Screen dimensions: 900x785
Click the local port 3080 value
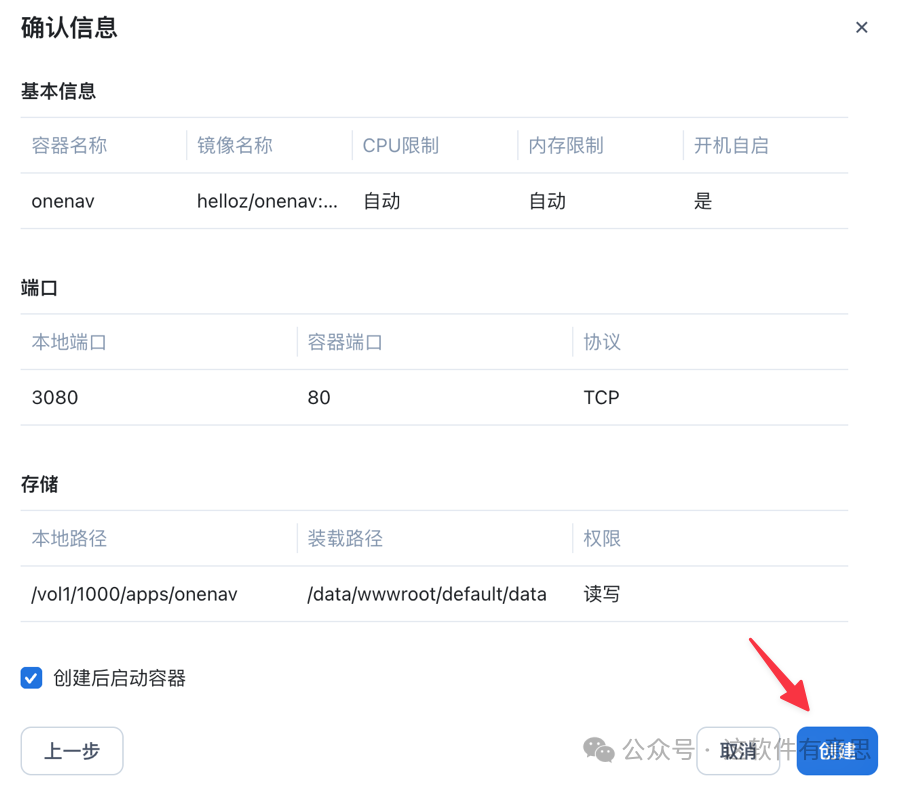(x=55, y=398)
